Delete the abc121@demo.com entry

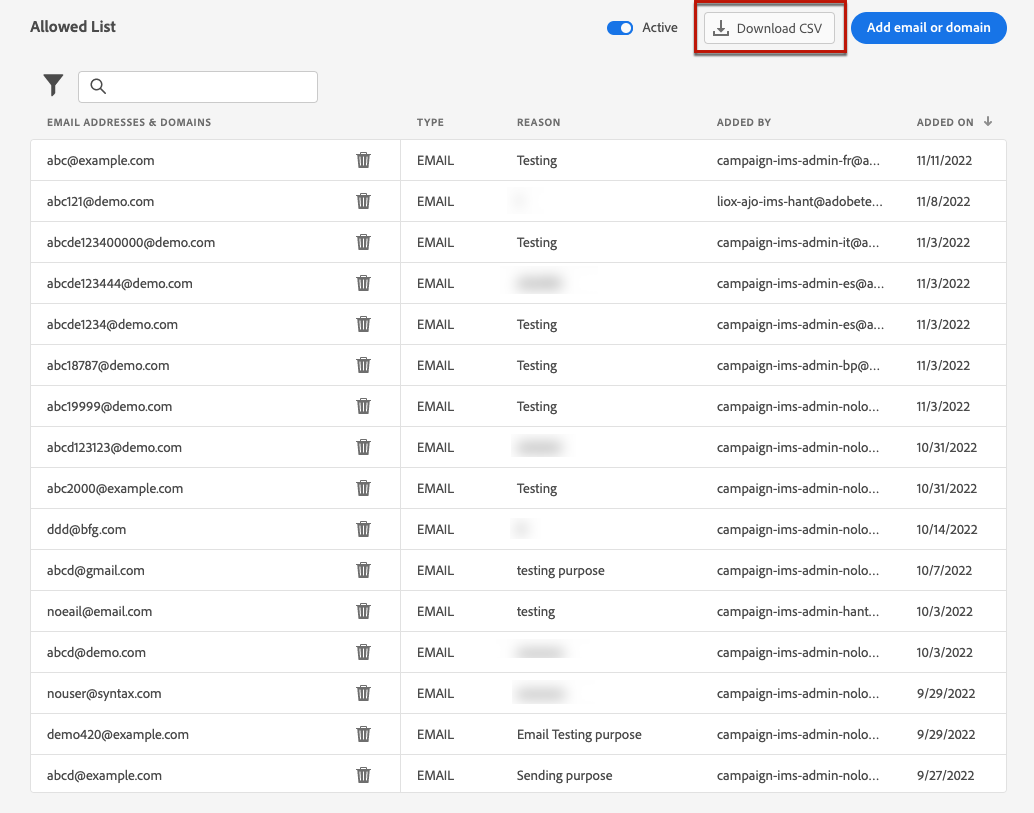(x=364, y=201)
